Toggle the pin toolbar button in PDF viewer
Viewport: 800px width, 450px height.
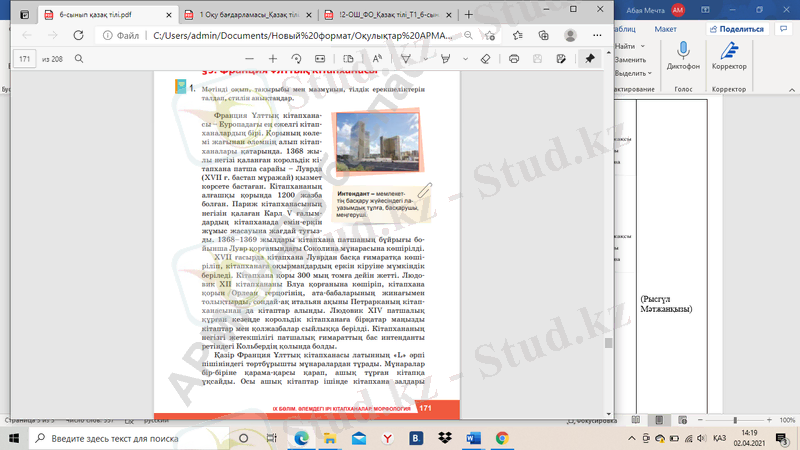coord(590,59)
